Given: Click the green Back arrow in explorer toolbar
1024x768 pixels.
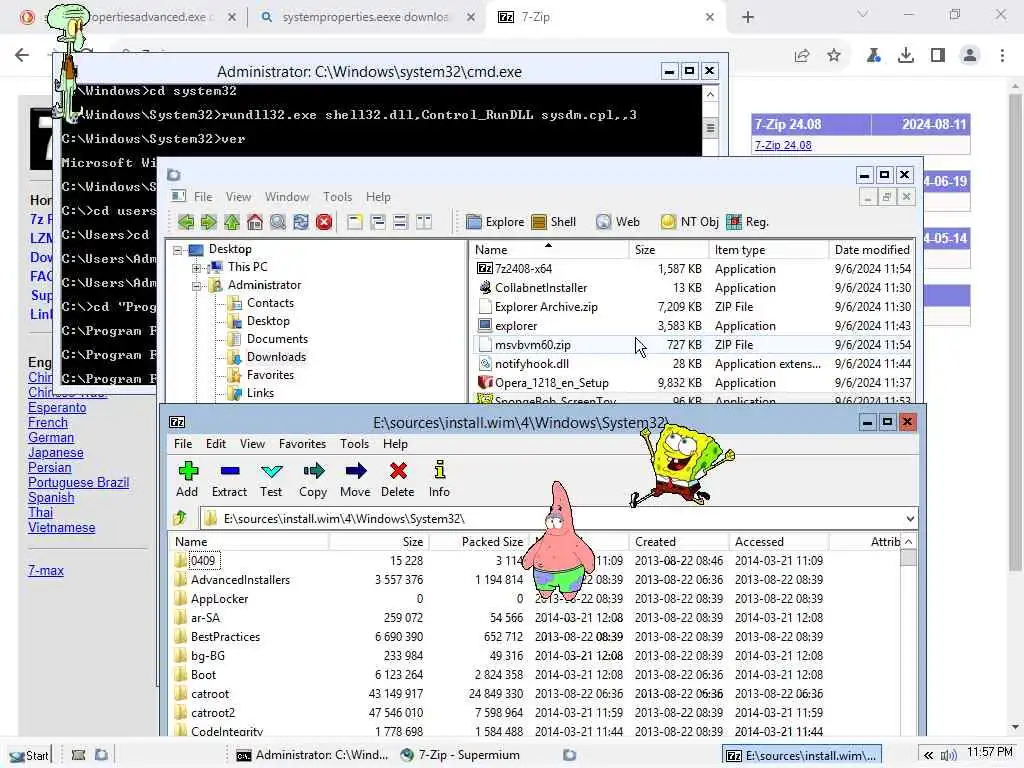Looking at the screenshot, I should click(185, 222).
